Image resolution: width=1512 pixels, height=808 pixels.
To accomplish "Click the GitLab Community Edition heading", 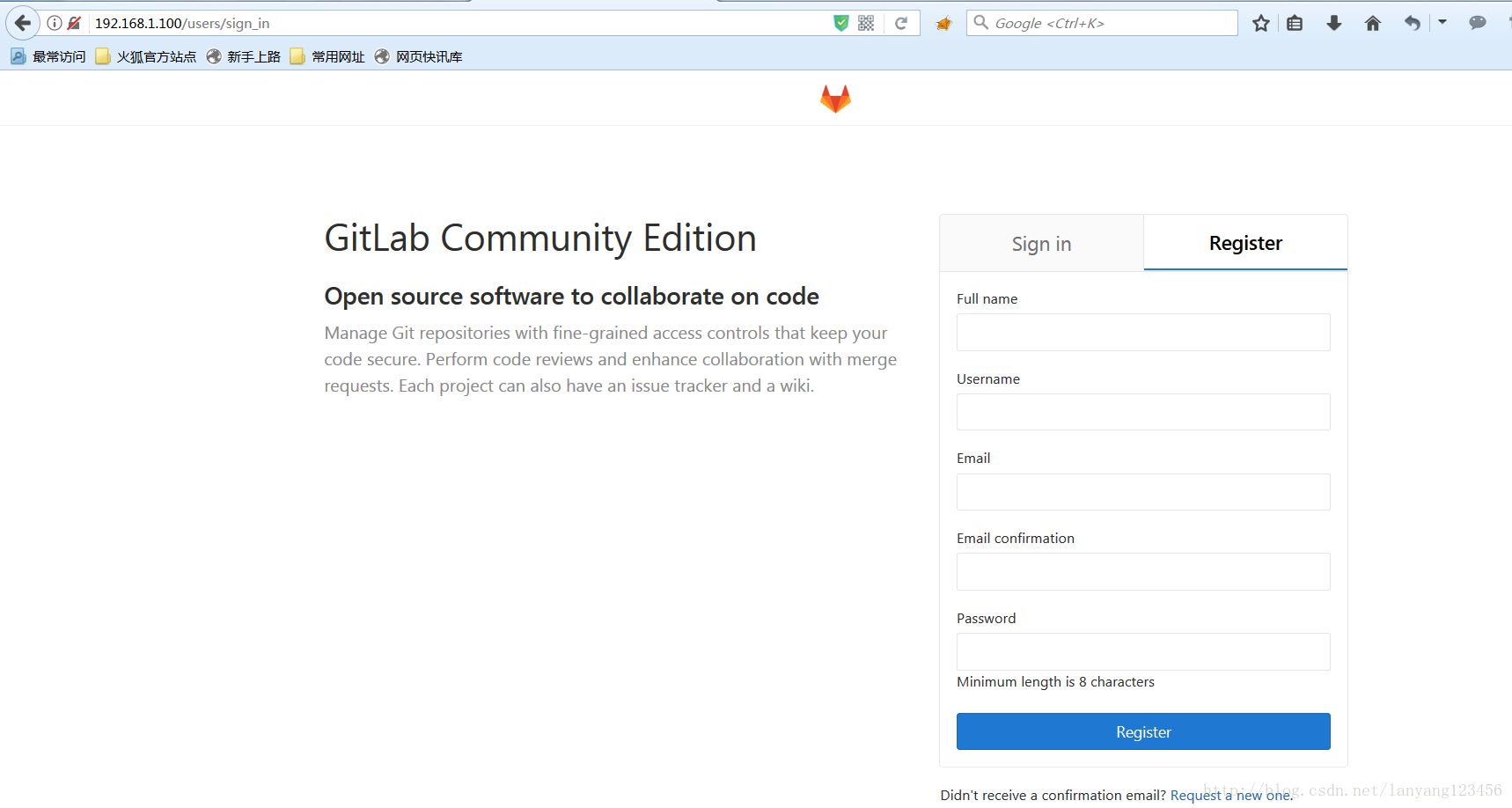I will point(540,239).
